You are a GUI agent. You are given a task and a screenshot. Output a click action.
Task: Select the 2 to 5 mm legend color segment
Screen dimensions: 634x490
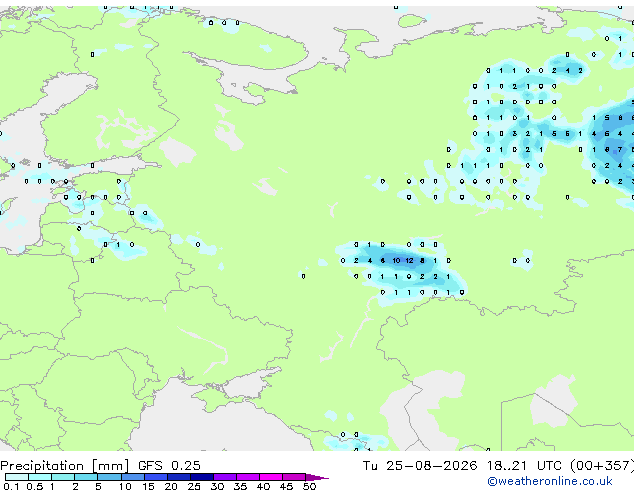tap(86, 477)
